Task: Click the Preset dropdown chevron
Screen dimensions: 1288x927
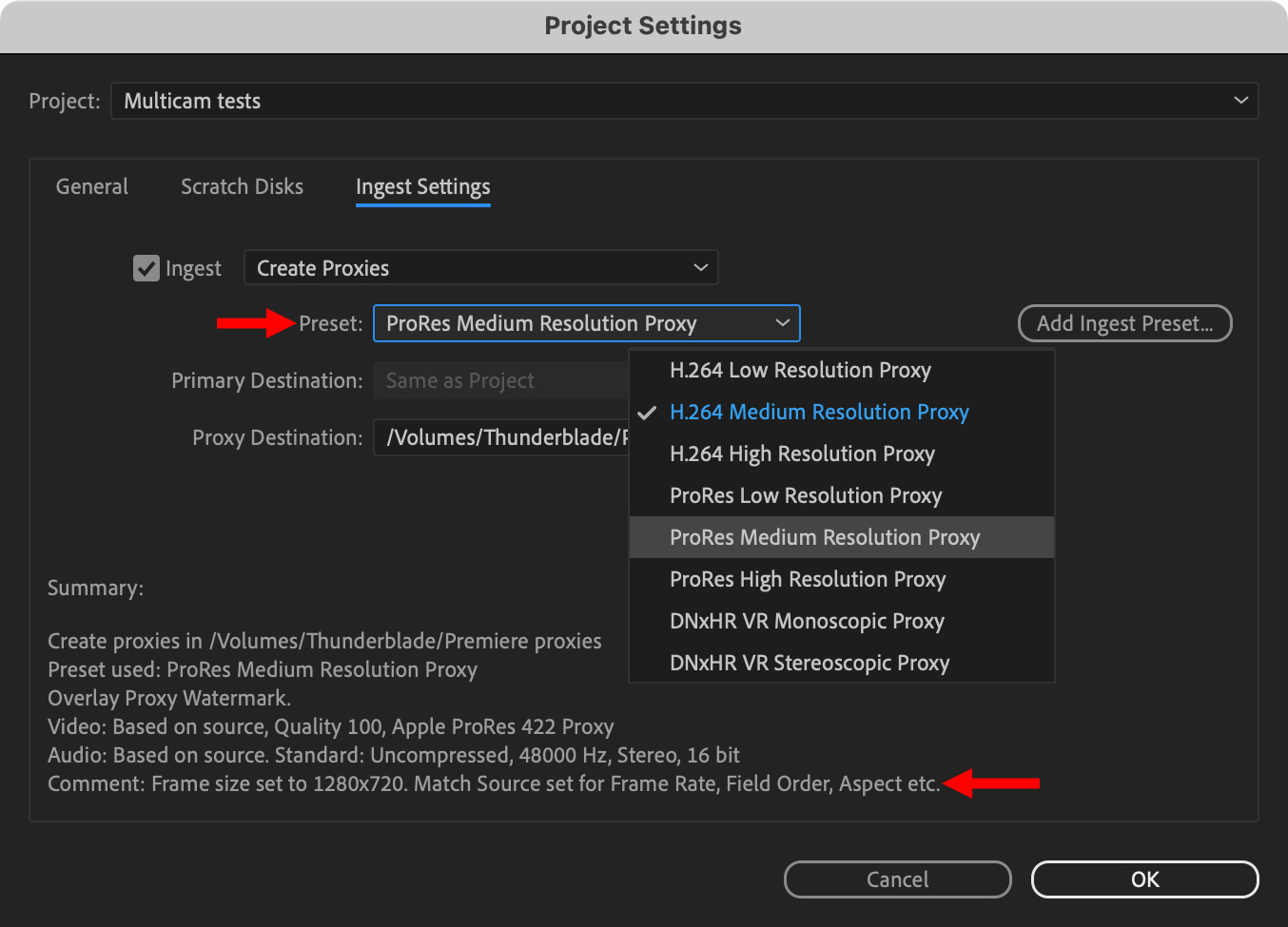Action: click(x=783, y=323)
